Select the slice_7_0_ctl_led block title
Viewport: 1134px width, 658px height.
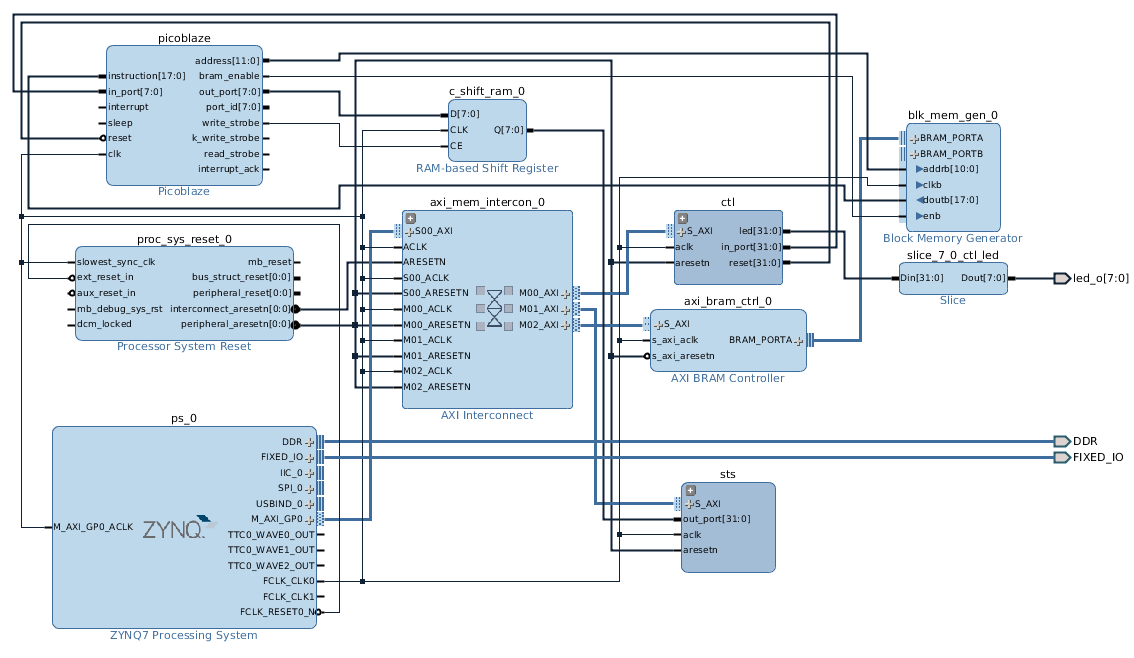click(x=952, y=255)
